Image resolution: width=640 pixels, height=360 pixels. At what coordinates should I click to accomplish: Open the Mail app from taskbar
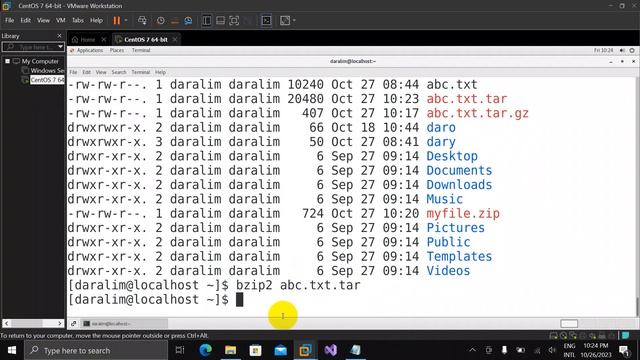(x=281, y=350)
